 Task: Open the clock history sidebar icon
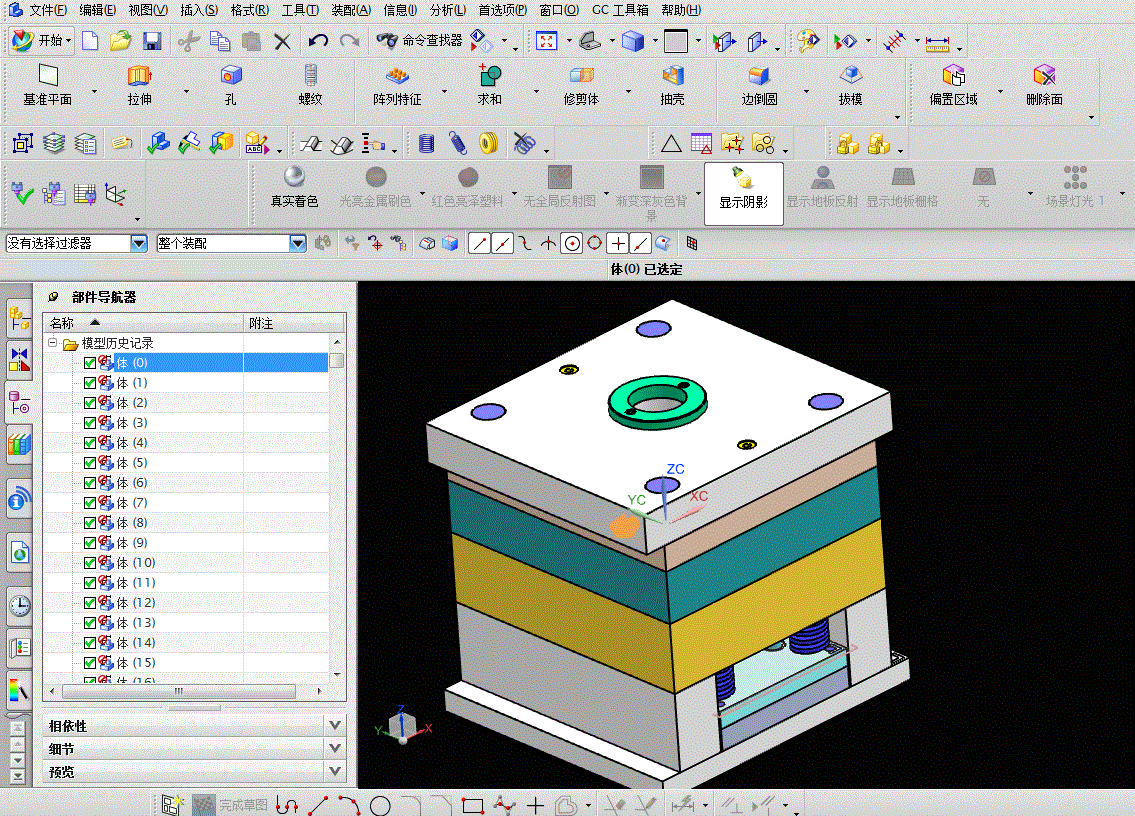[20, 605]
